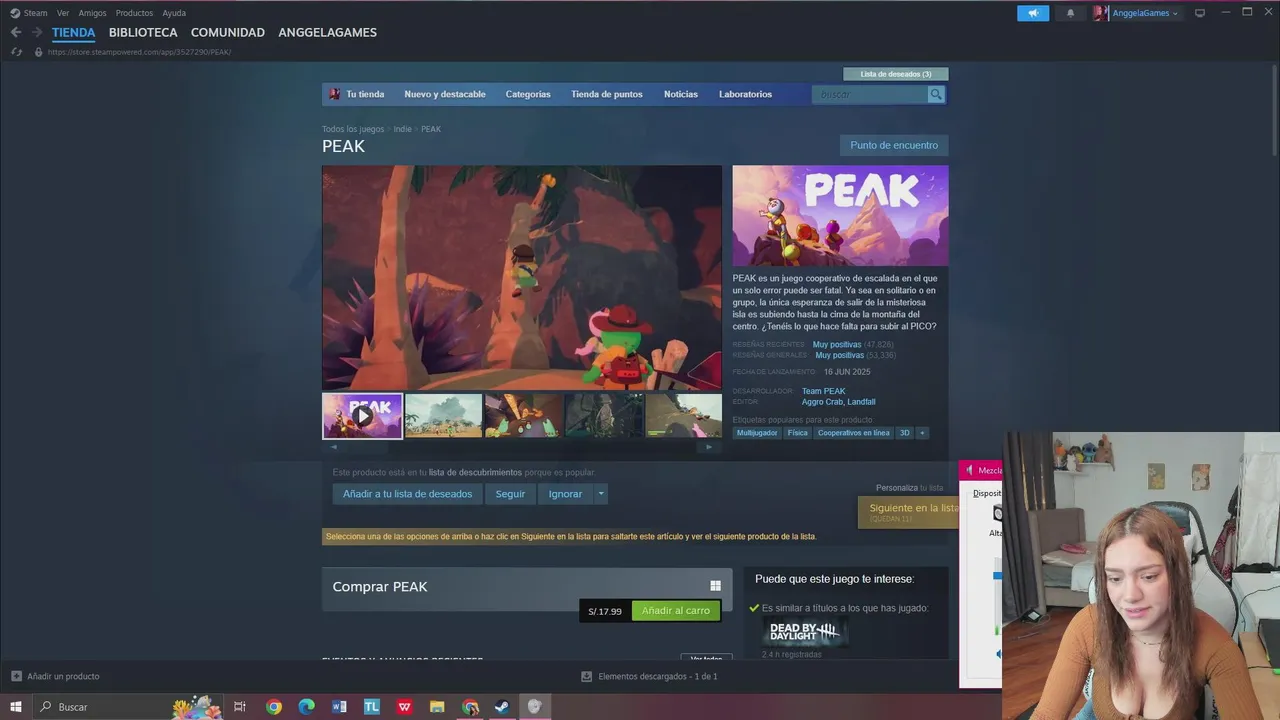This screenshot has height=720, width=1280.
Task: Select the Multijugador tag
Action: (x=757, y=433)
